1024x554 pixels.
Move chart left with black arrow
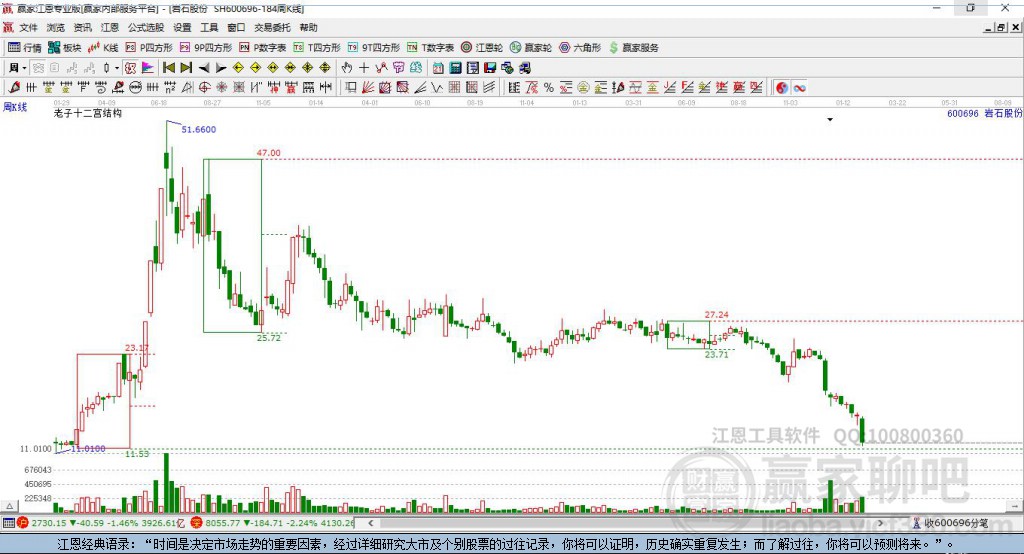pos(204,68)
